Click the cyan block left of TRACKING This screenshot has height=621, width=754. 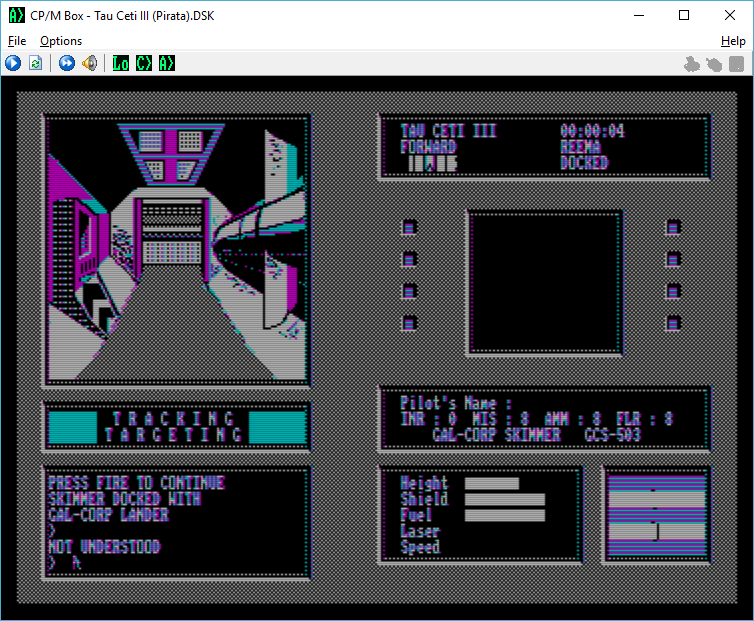[73, 427]
